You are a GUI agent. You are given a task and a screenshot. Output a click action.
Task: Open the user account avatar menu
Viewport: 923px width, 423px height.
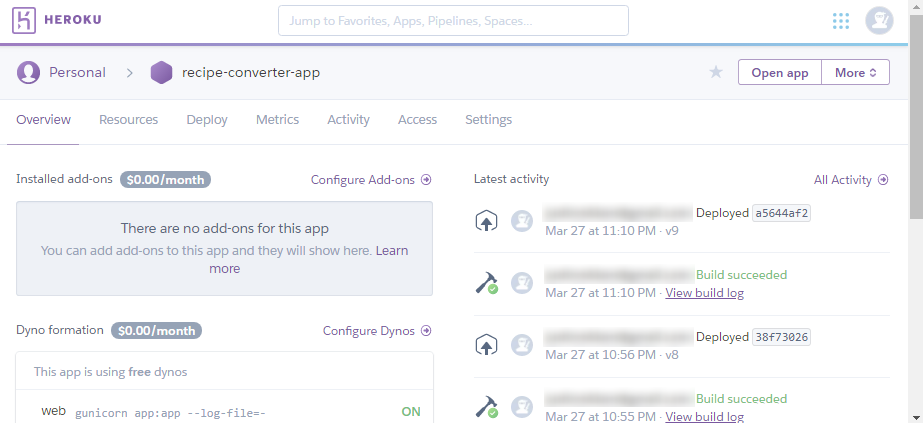(879, 21)
